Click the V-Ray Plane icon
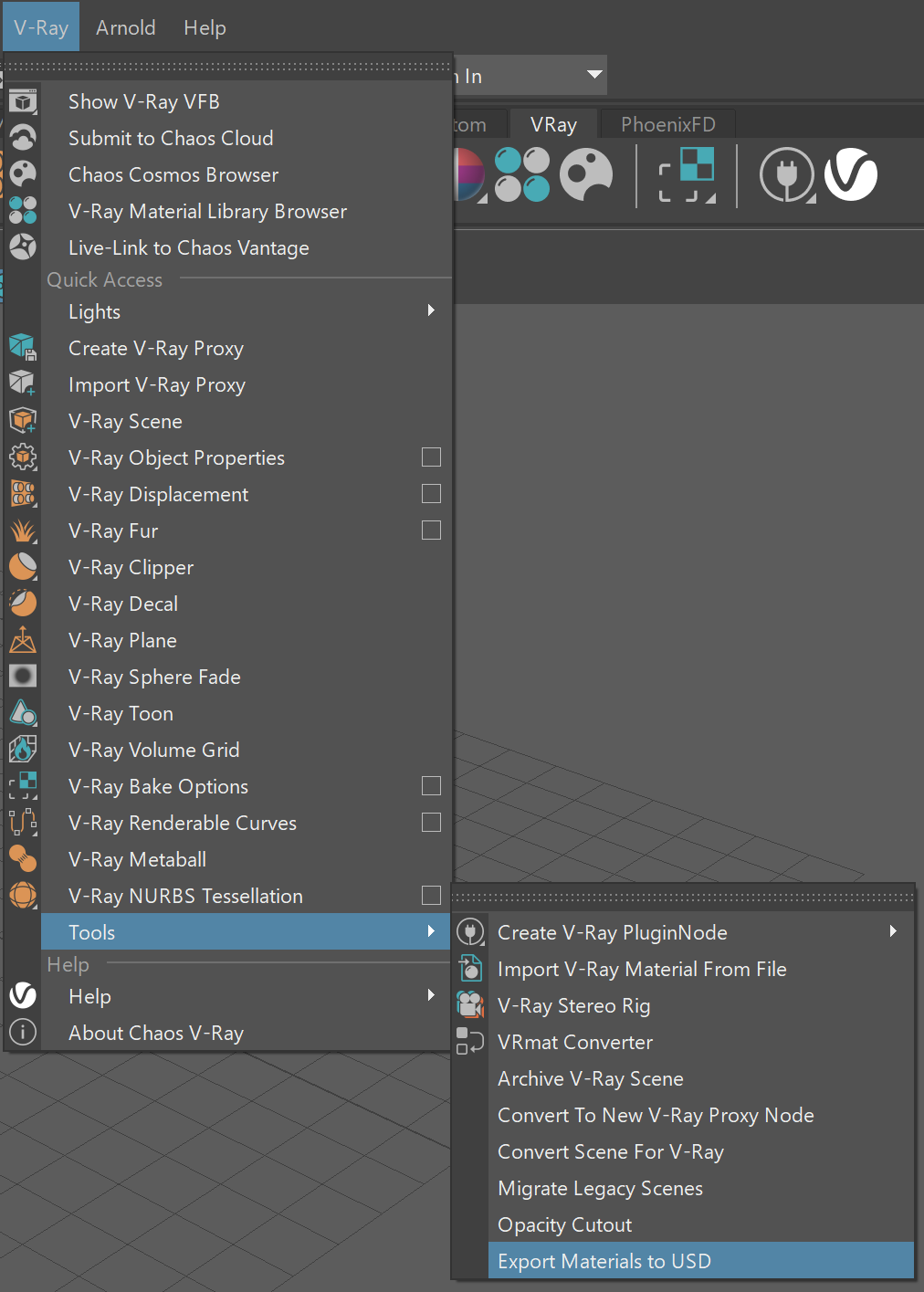Screen dimensions: 924x1292 [23, 640]
